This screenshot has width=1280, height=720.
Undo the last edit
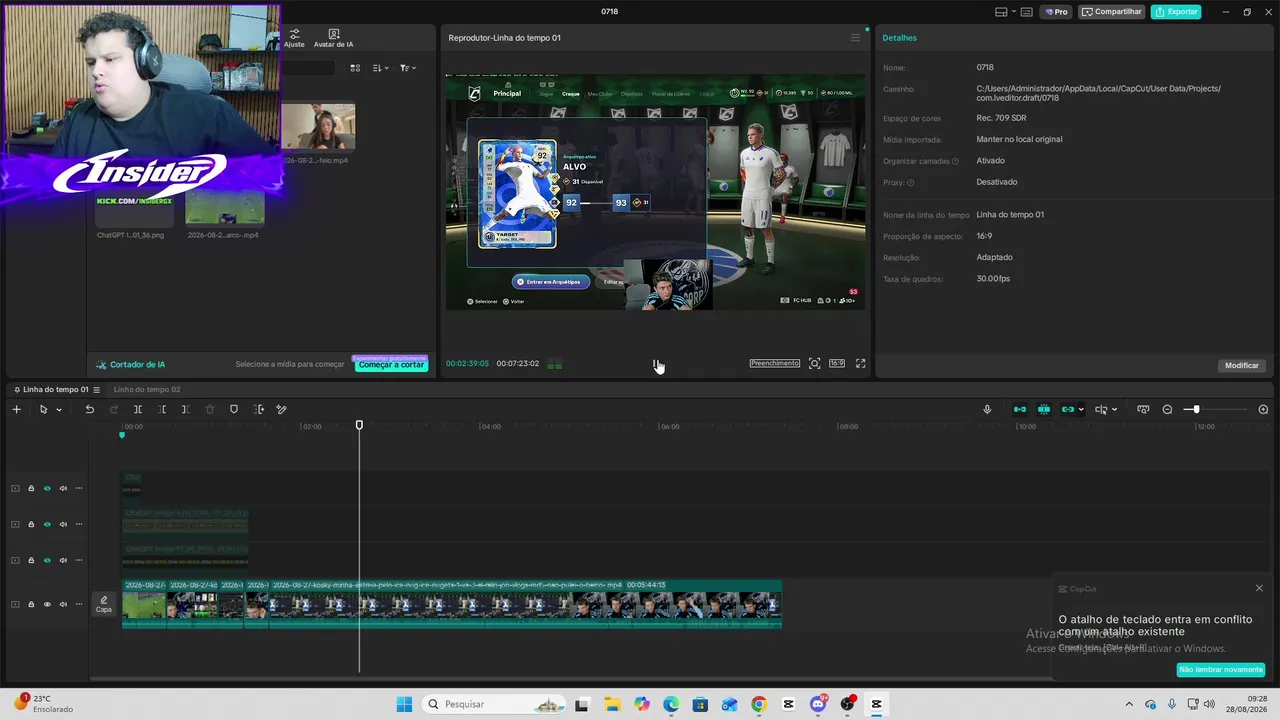point(89,409)
